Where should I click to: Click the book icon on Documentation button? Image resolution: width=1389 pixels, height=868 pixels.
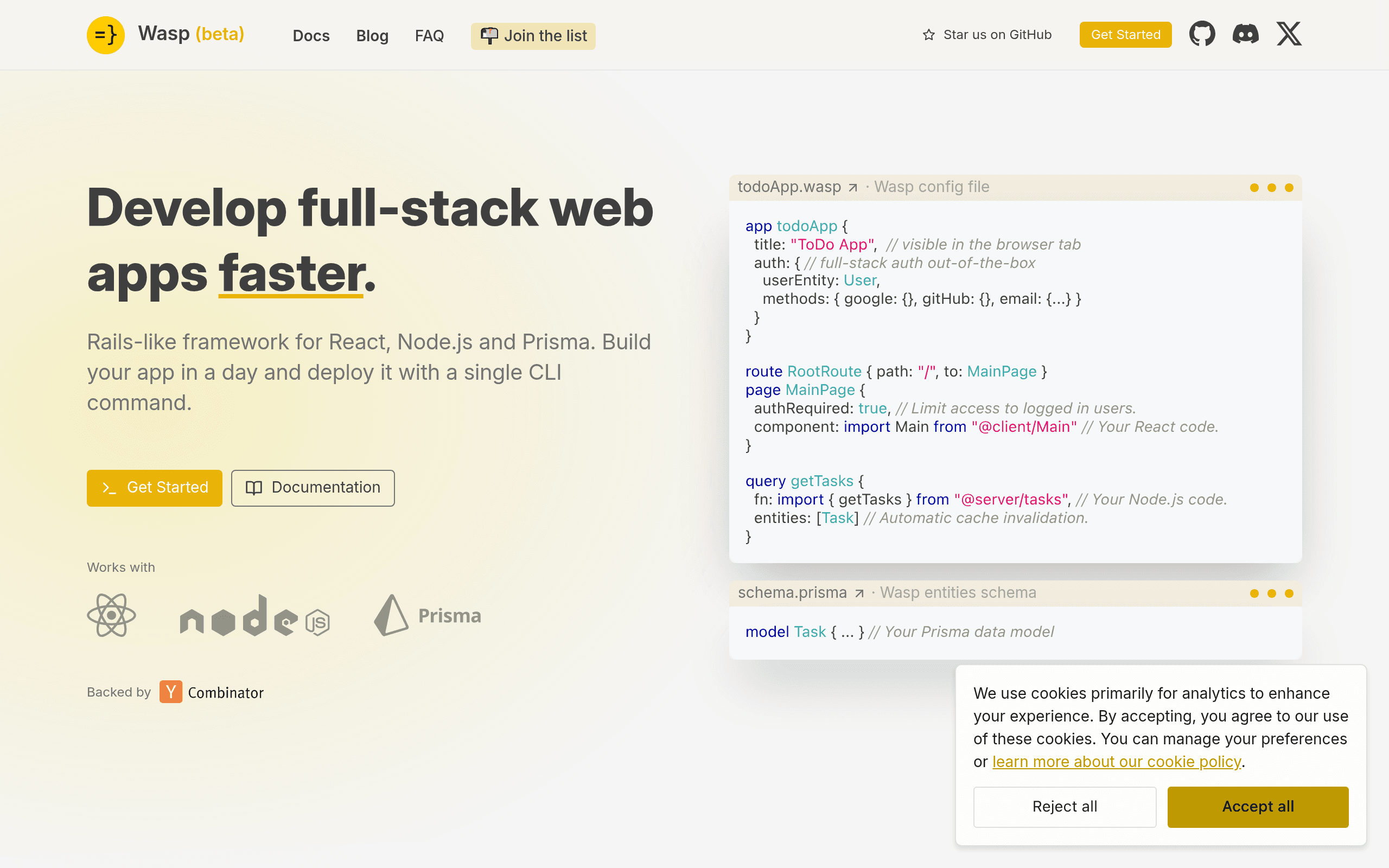pos(254,488)
